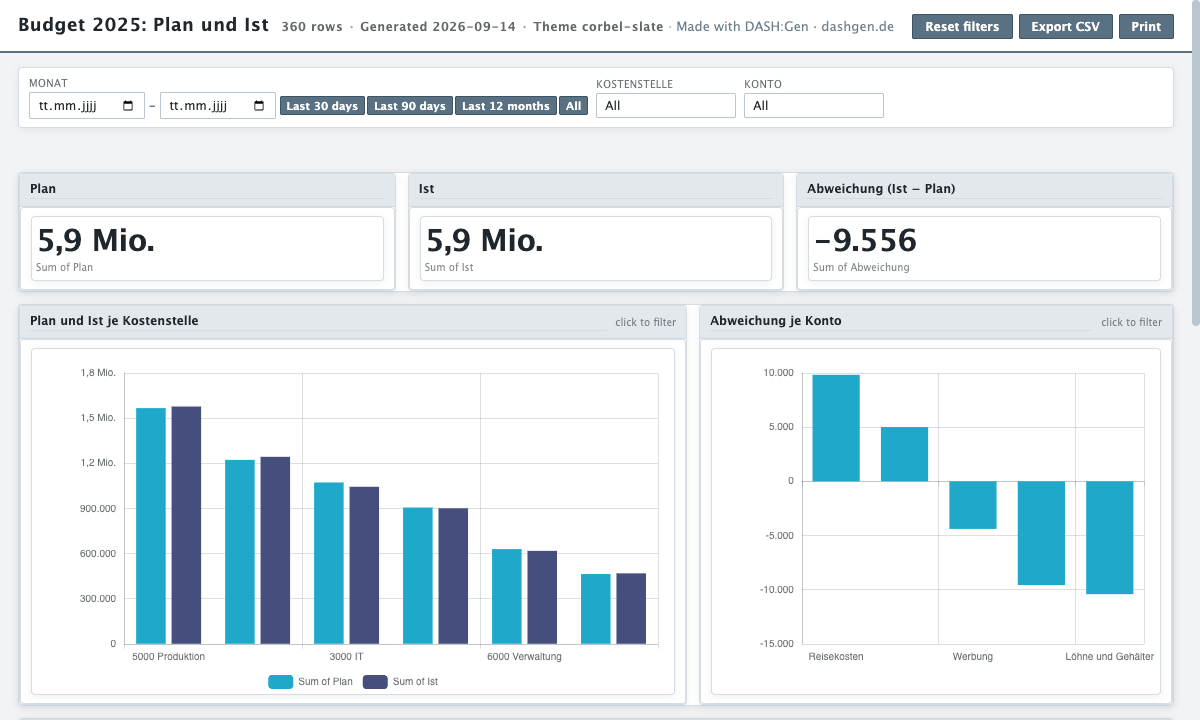Focus the start date input under Monat
1200x720 pixels.
[87, 106]
